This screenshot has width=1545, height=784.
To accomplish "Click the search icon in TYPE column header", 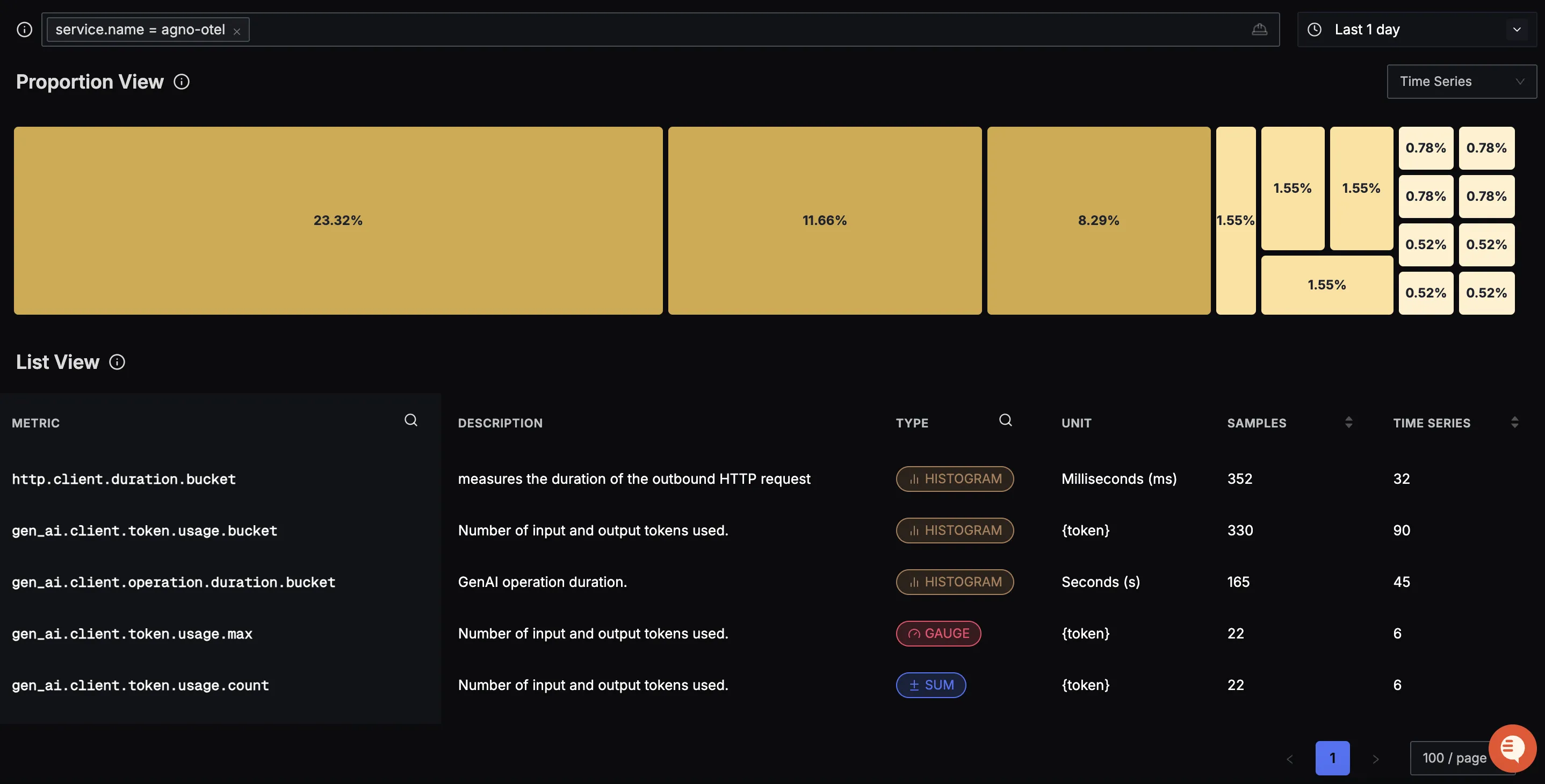I will click(x=1005, y=420).
